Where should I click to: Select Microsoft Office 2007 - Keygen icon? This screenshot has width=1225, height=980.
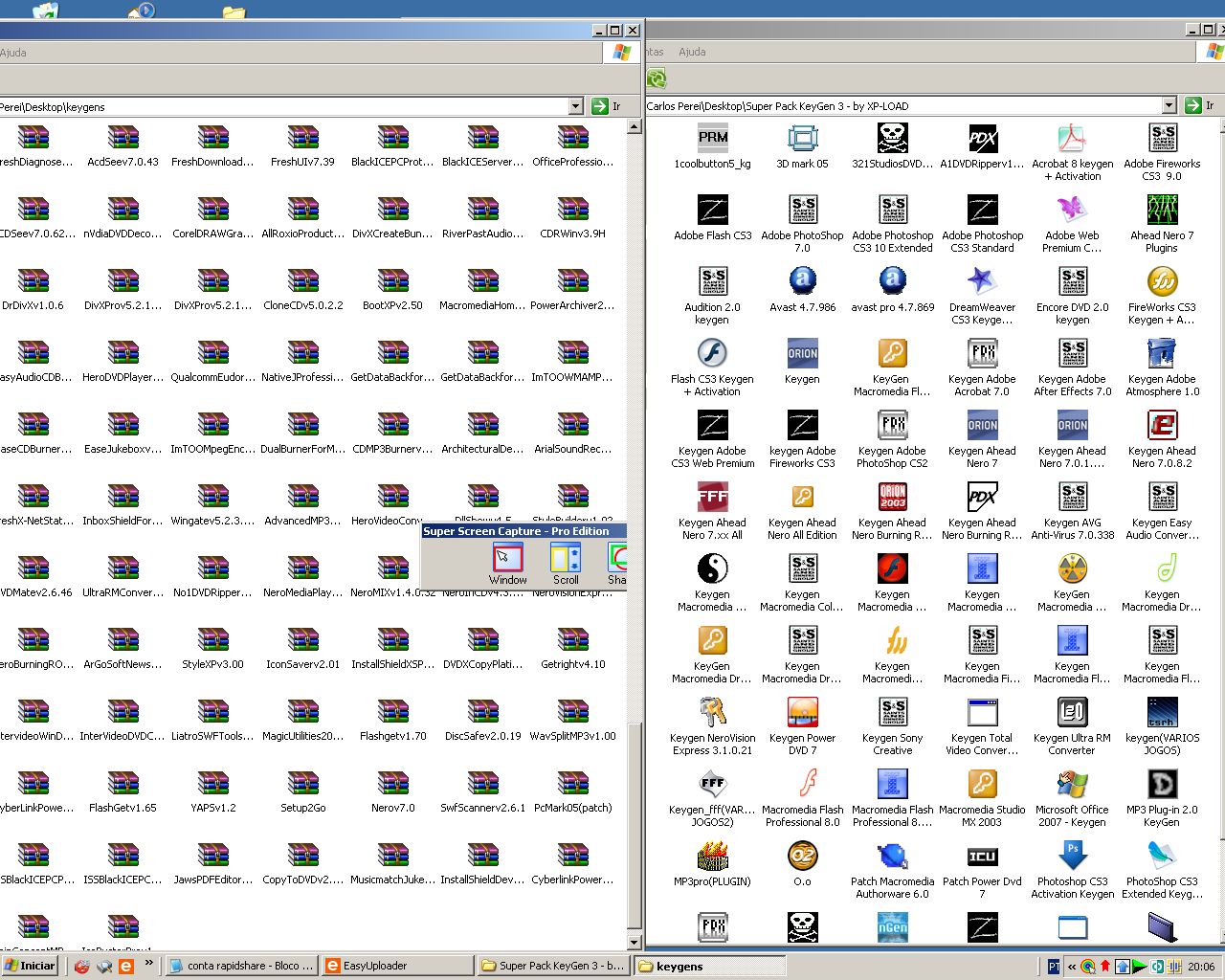pyautogui.click(x=1073, y=784)
